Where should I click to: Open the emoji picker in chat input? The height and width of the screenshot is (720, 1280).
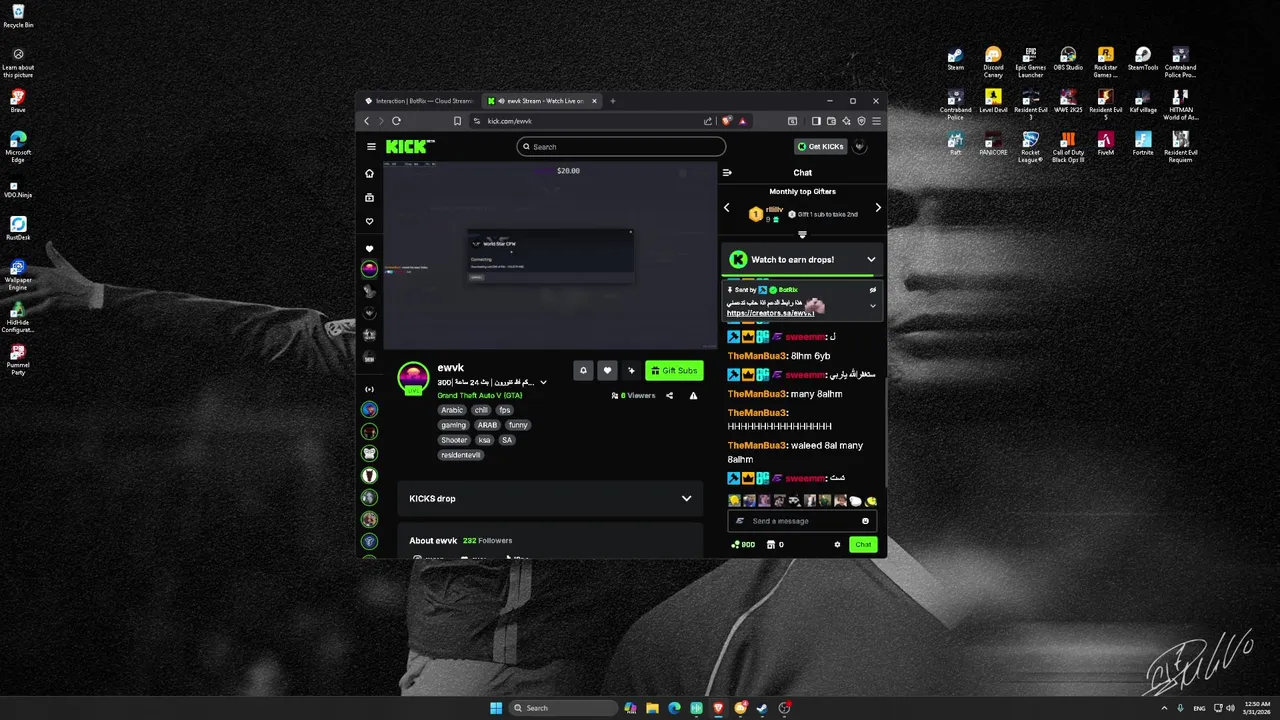point(865,521)
